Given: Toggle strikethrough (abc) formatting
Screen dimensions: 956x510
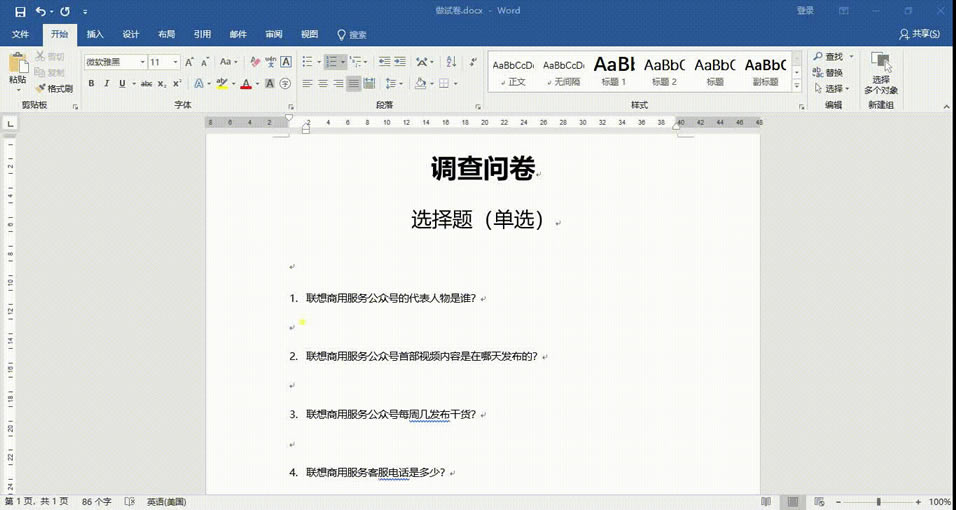Looking at the screenshot, I should coord(146,84).
